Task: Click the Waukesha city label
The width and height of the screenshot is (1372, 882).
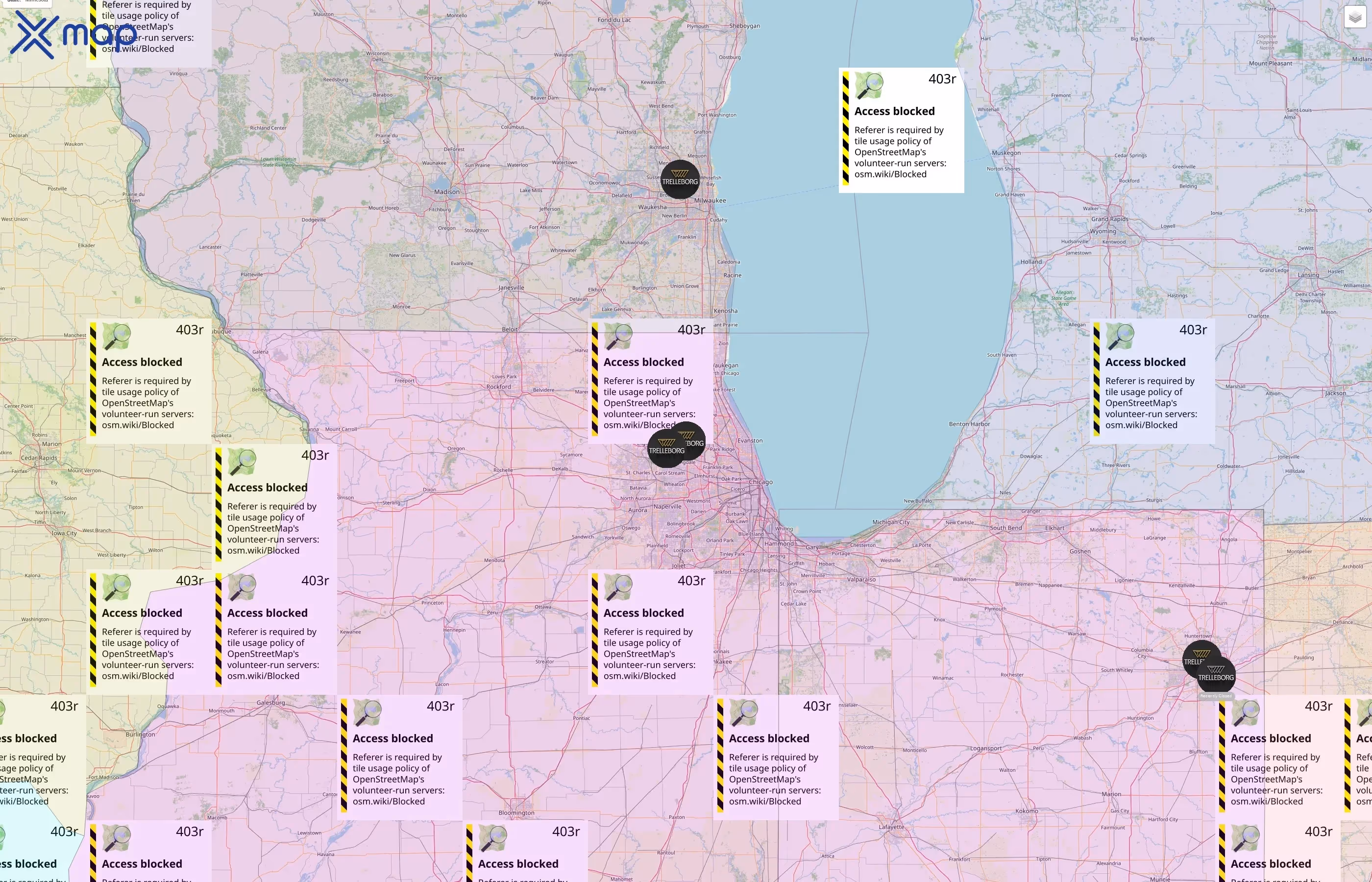Action: (x=652, y=207)
